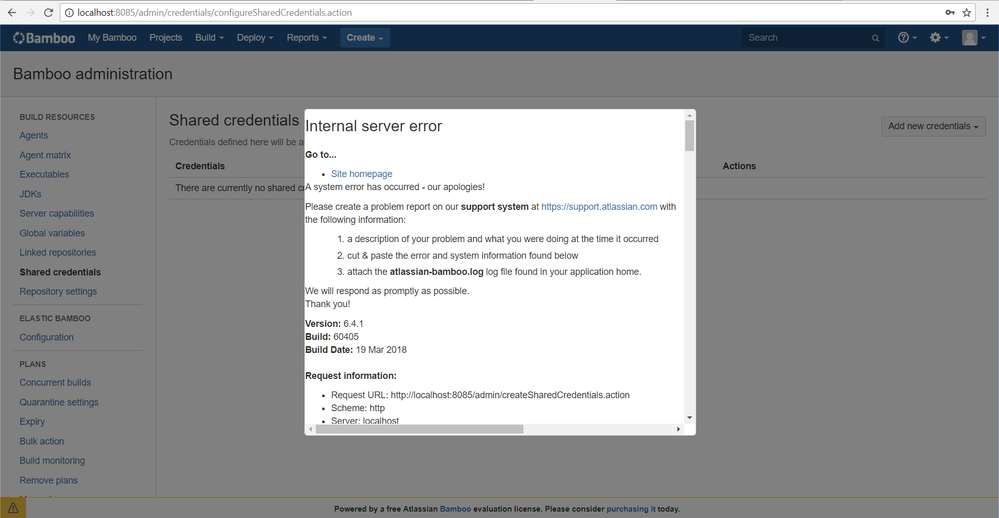999x518 pixels.
Task: Click the dialog vertical scrollbar thumb
Action: [x=689, y=136]
